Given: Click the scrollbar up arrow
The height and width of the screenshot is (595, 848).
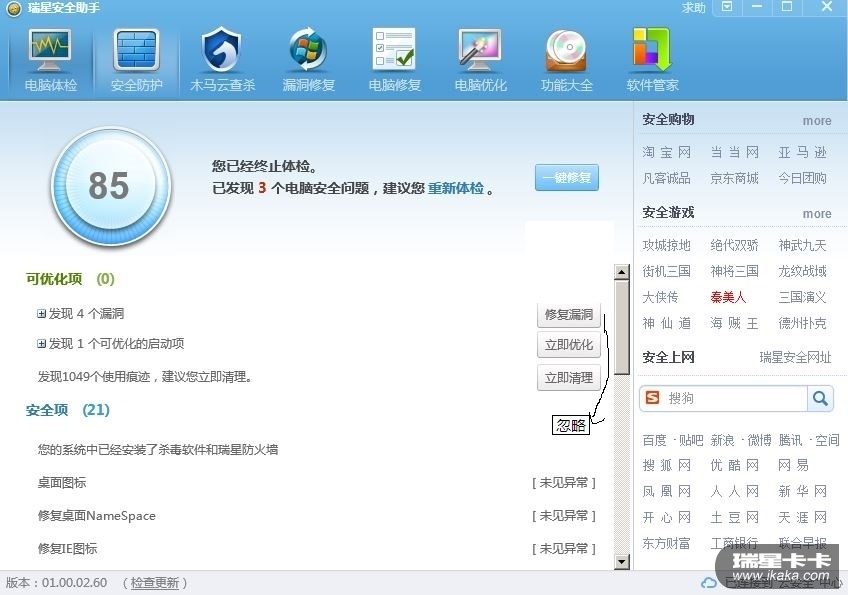Looking at the screenshot, I should point(622,272).
